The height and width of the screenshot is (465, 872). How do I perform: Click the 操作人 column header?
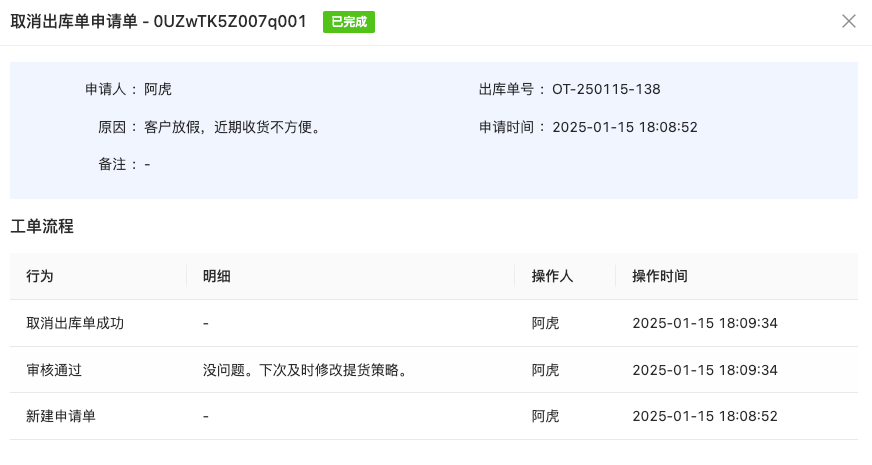click(552, 276)
